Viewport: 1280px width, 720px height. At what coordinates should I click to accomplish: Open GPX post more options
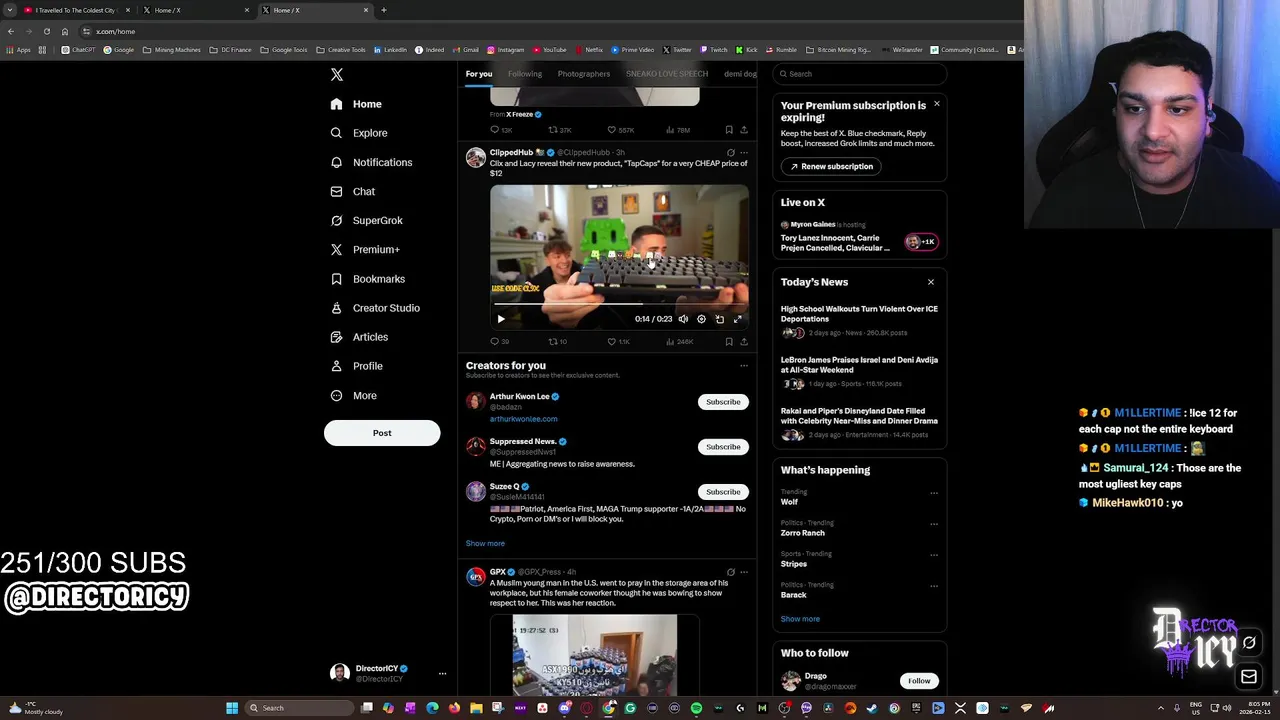click(743, 572)
